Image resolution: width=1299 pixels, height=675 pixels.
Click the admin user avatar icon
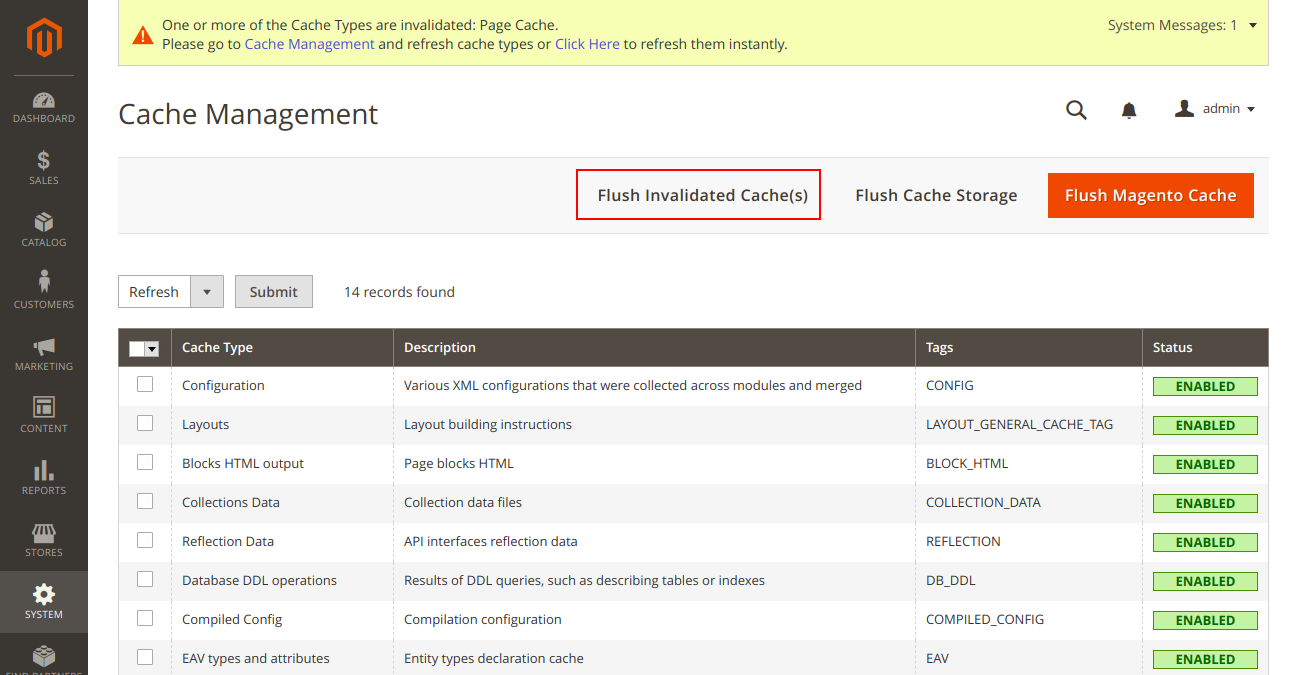tap(1185, 108)
